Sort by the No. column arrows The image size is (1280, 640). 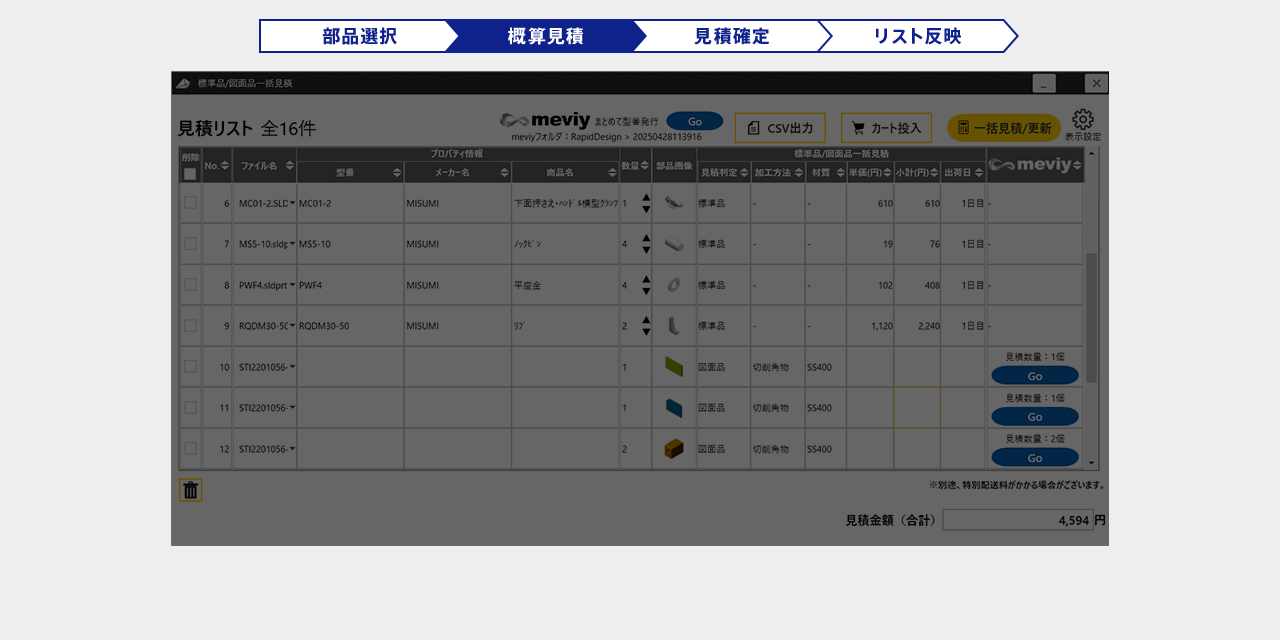224,165
